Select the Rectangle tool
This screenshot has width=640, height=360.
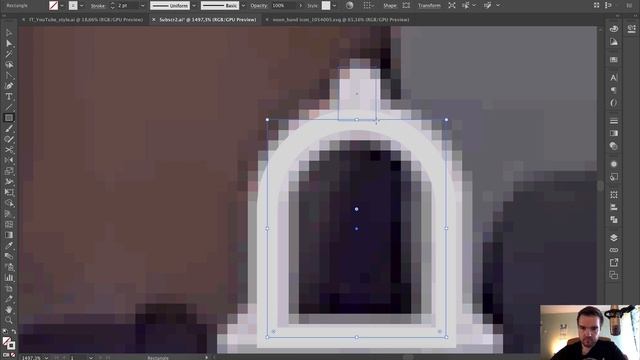click(x=9, y=118)
